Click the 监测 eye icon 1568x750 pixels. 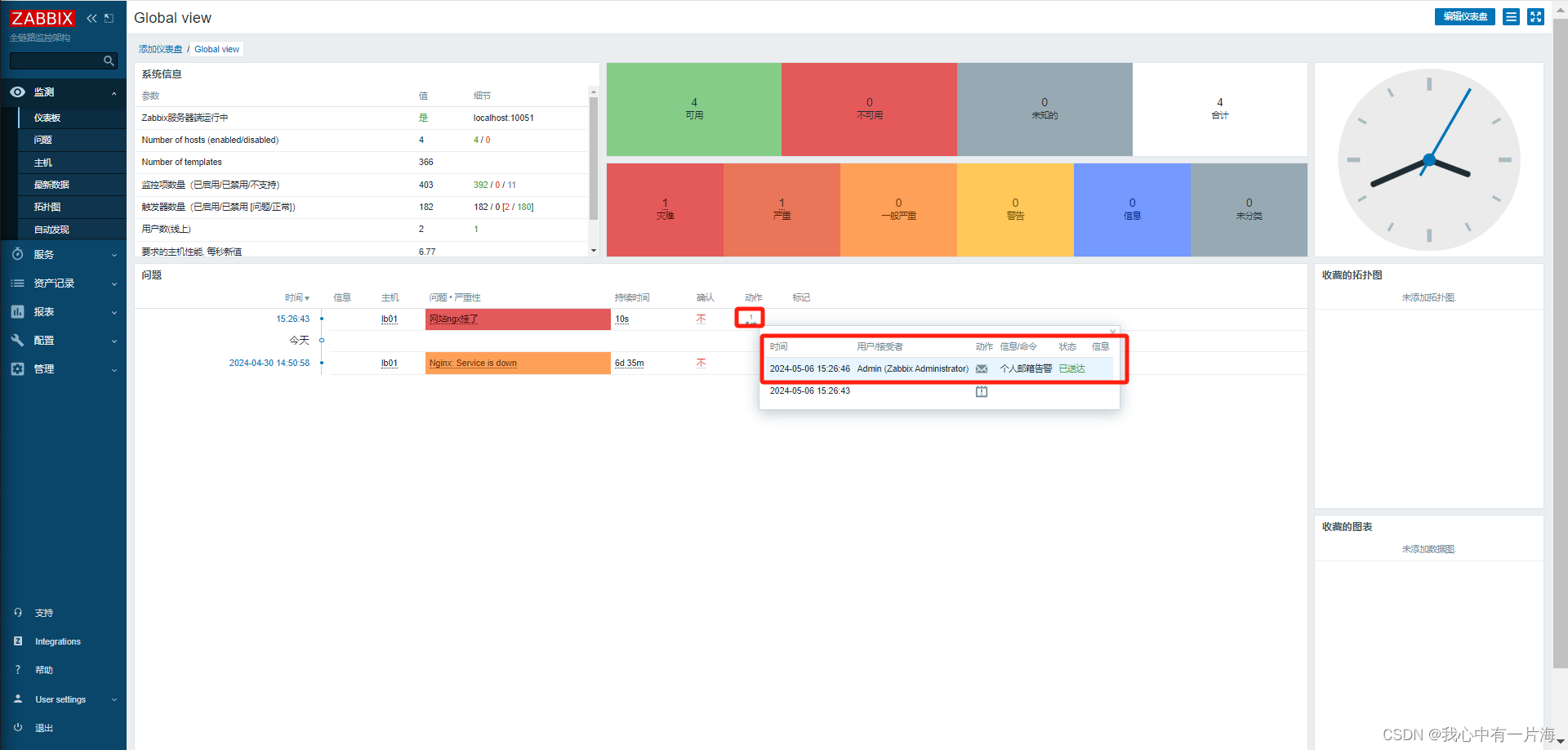[x=17, y=92]
